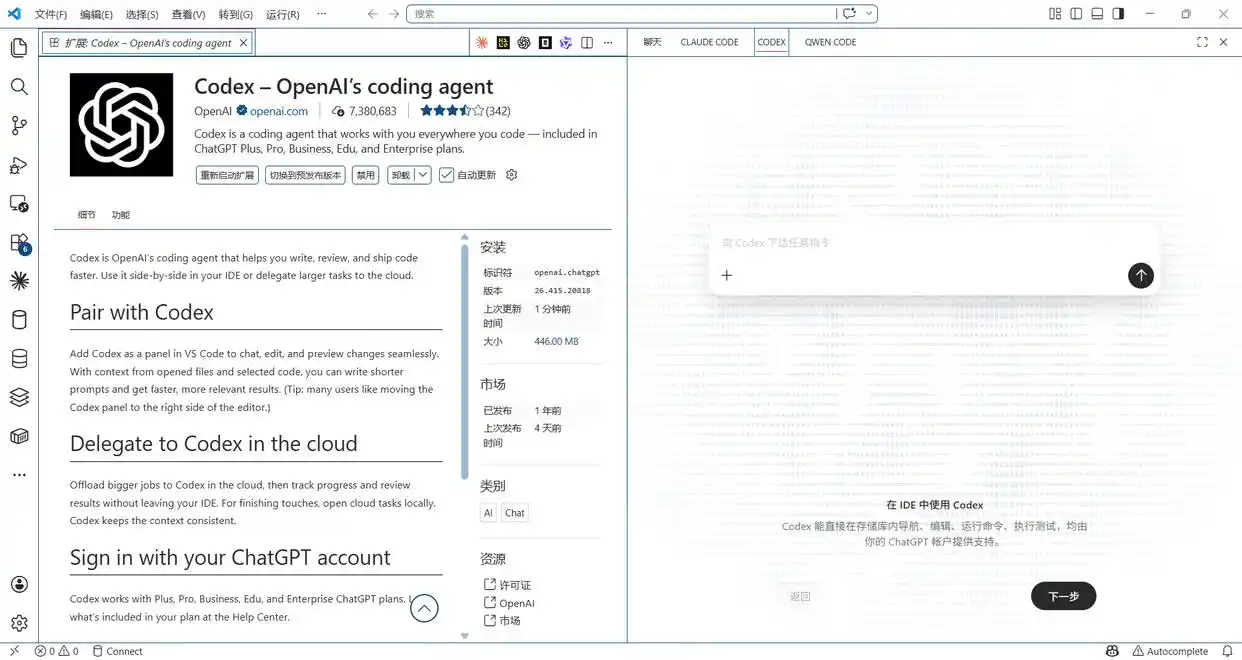Open the stacked database icon in activity bar
This screenshot has height=660, width=1242.
(x=19, y=359)
